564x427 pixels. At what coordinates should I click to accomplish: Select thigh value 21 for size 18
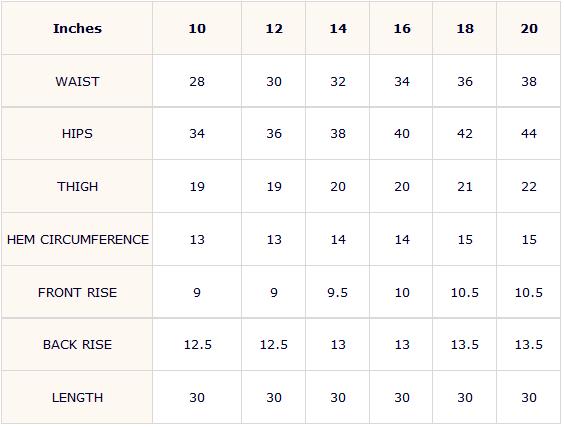click(x=465, y=187)
